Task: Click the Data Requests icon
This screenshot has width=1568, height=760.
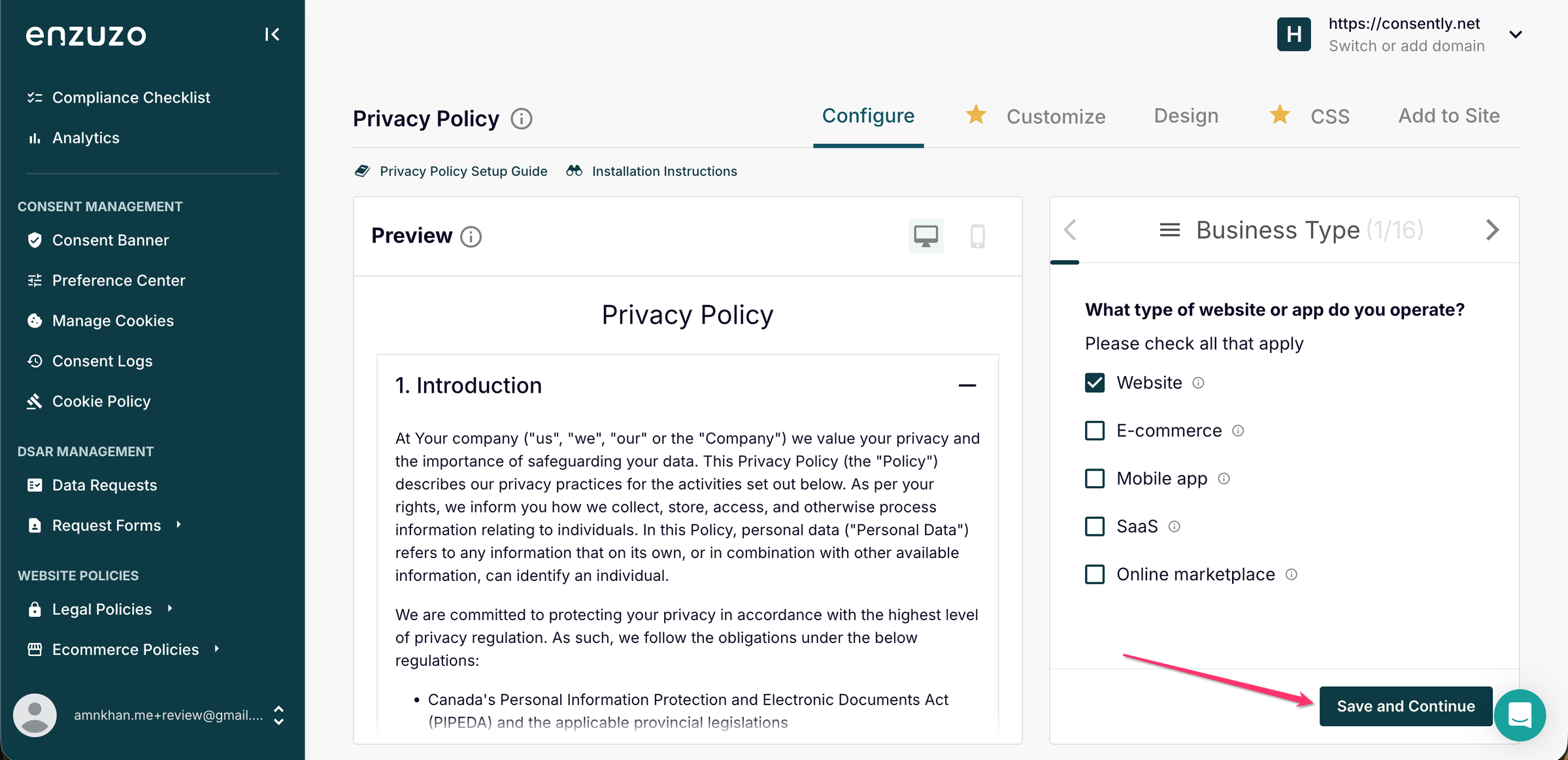Action: pyautogui.click(x=35, y=485)
